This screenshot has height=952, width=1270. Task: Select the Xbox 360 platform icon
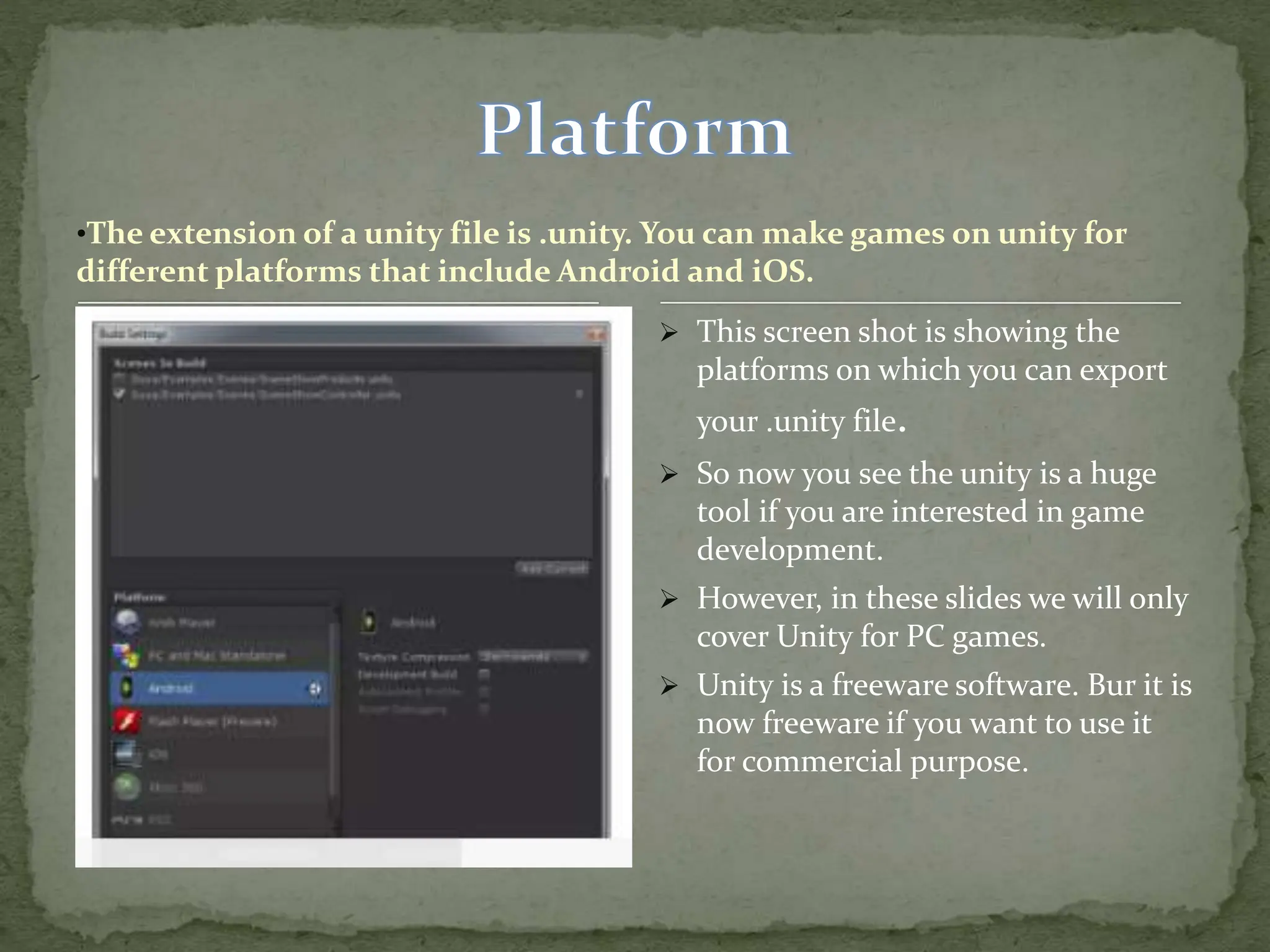click(x=127, y=787)
